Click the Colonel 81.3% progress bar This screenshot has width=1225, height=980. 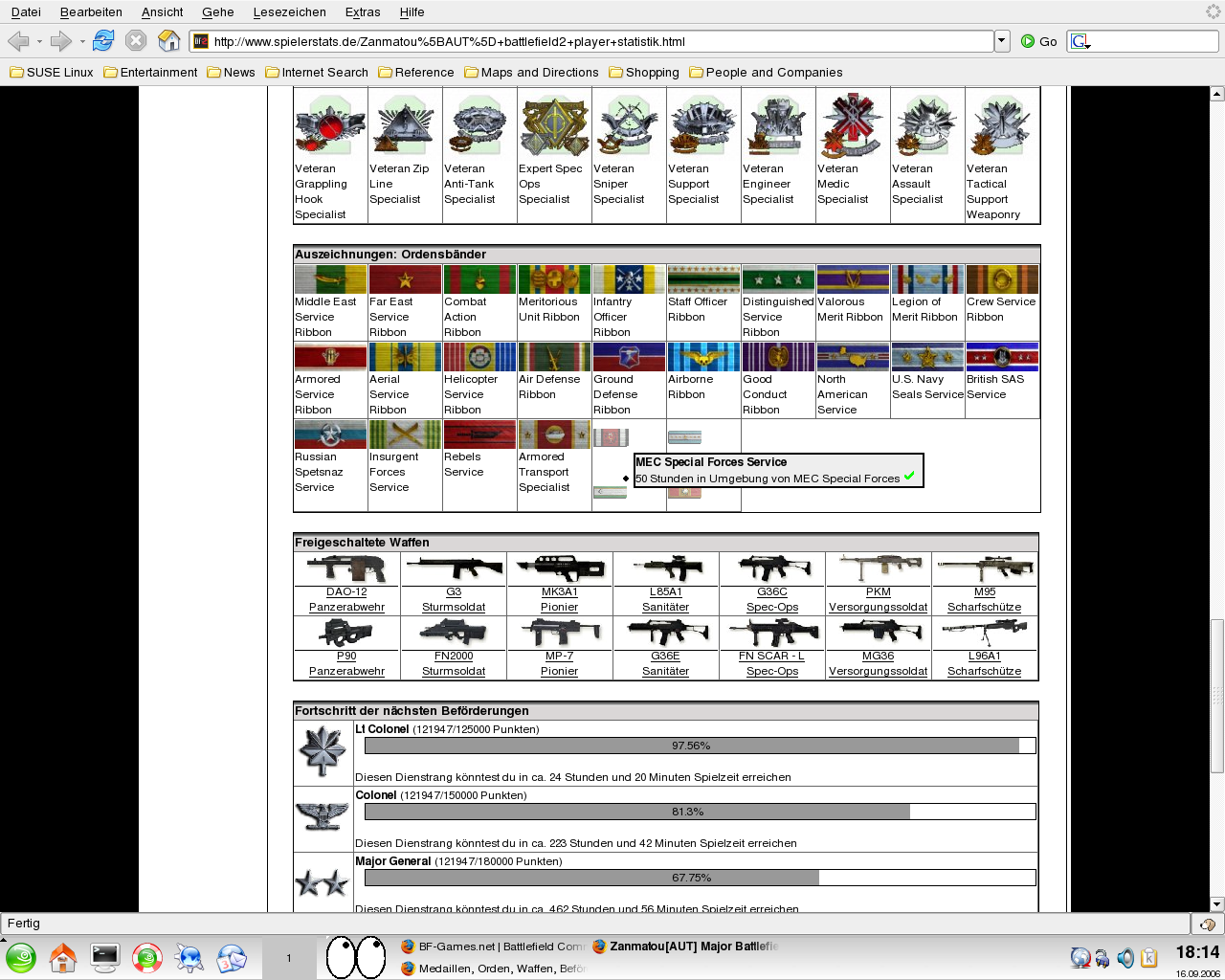pyautogui.click(x=700, y=812)
